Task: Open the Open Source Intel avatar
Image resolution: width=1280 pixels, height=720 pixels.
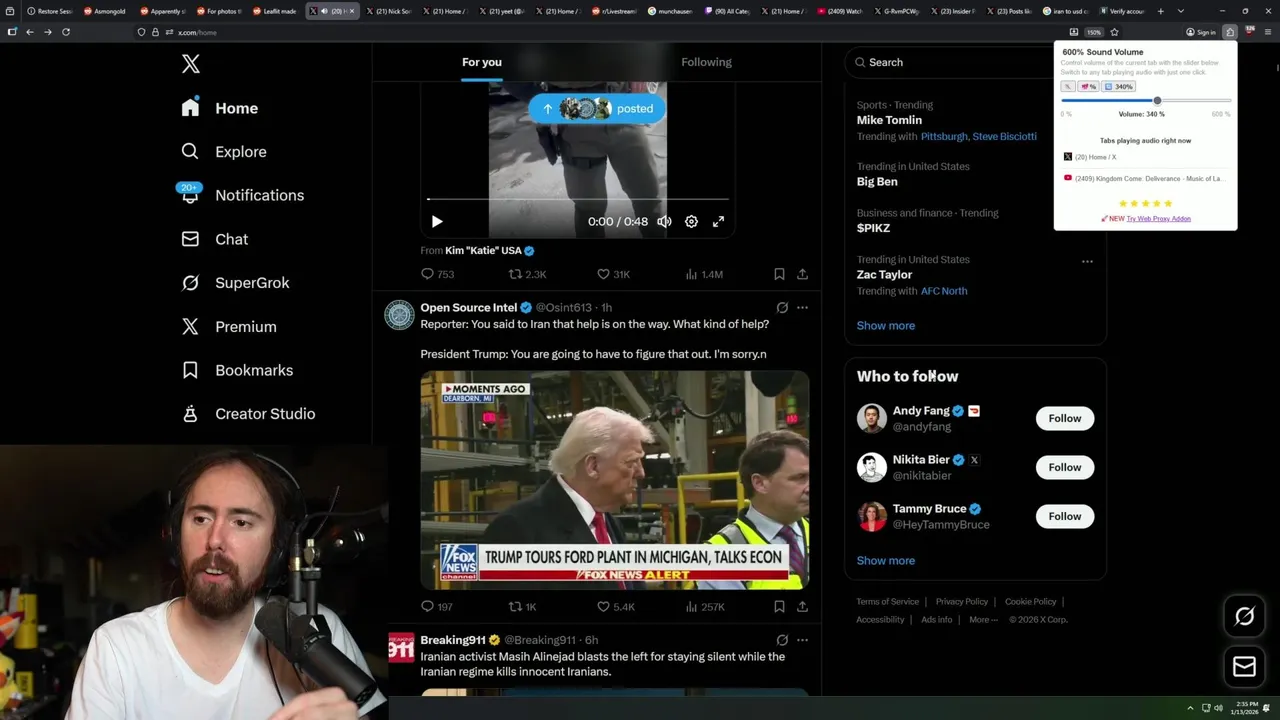Action: pyautogui.click(x=400, y=315)
